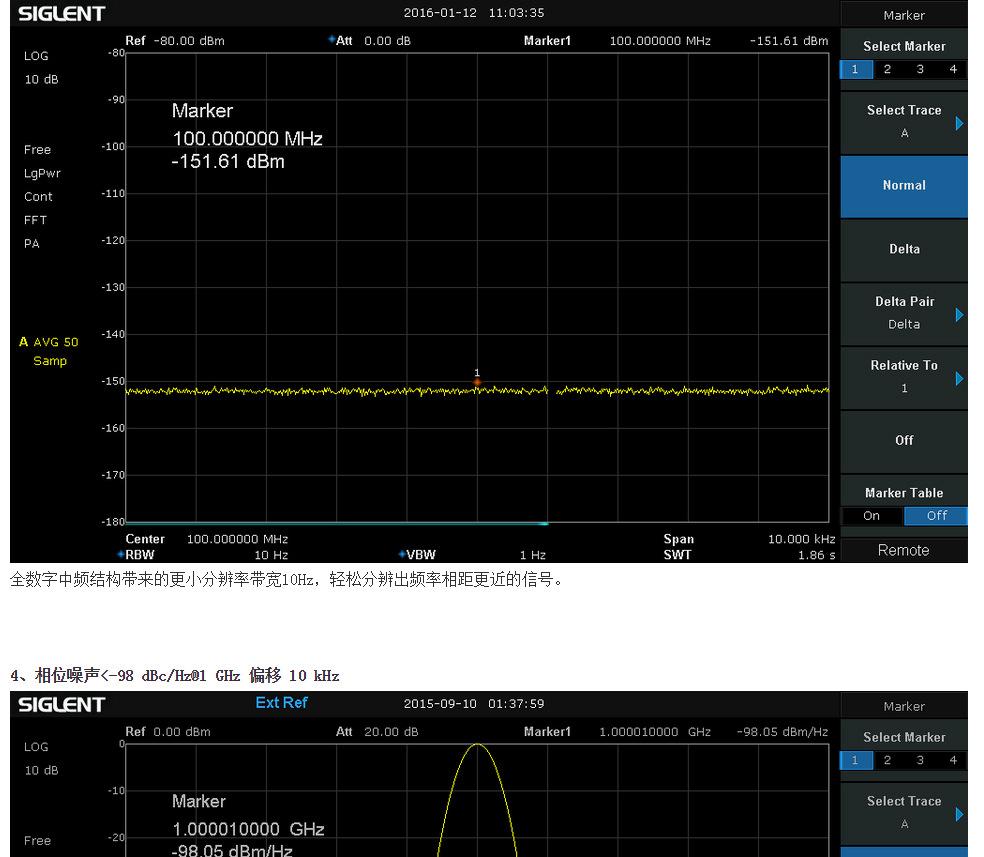This screenshot has width=984, height=857.
Task: Expand the Relative To submenu arrow
Action: (960, 378)
